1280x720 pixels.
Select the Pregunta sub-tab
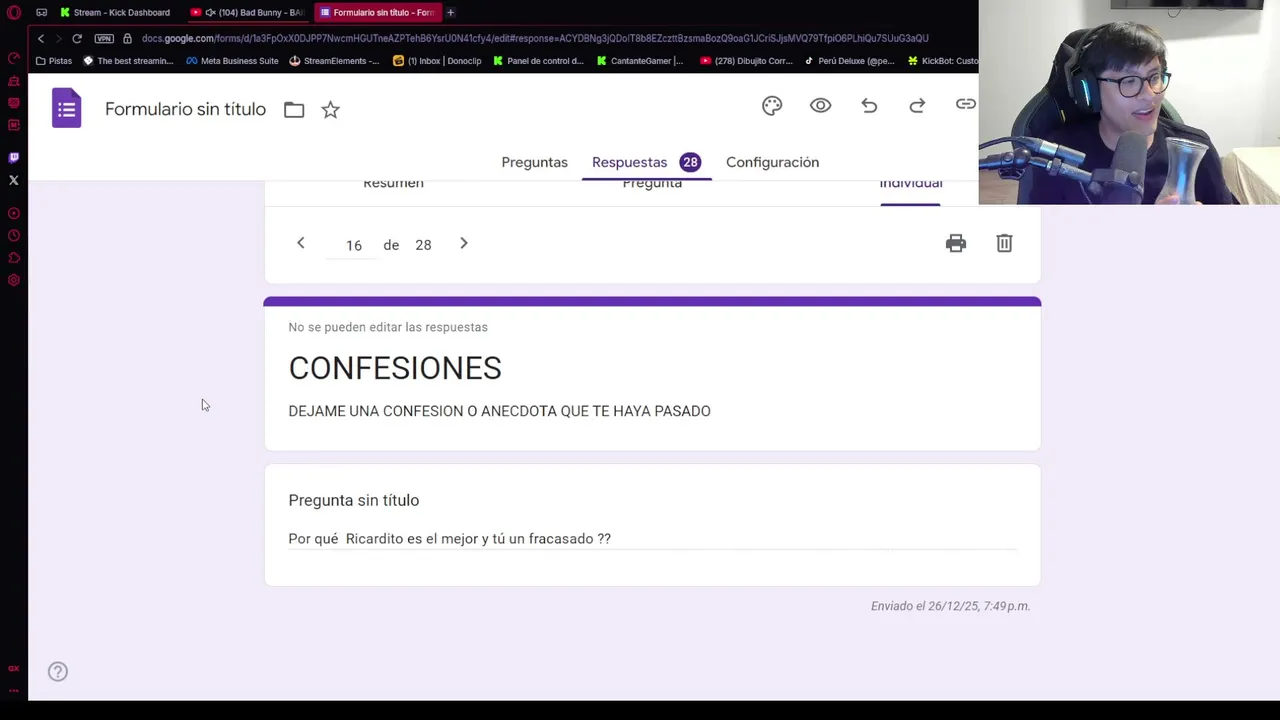[x=652, y=184]
